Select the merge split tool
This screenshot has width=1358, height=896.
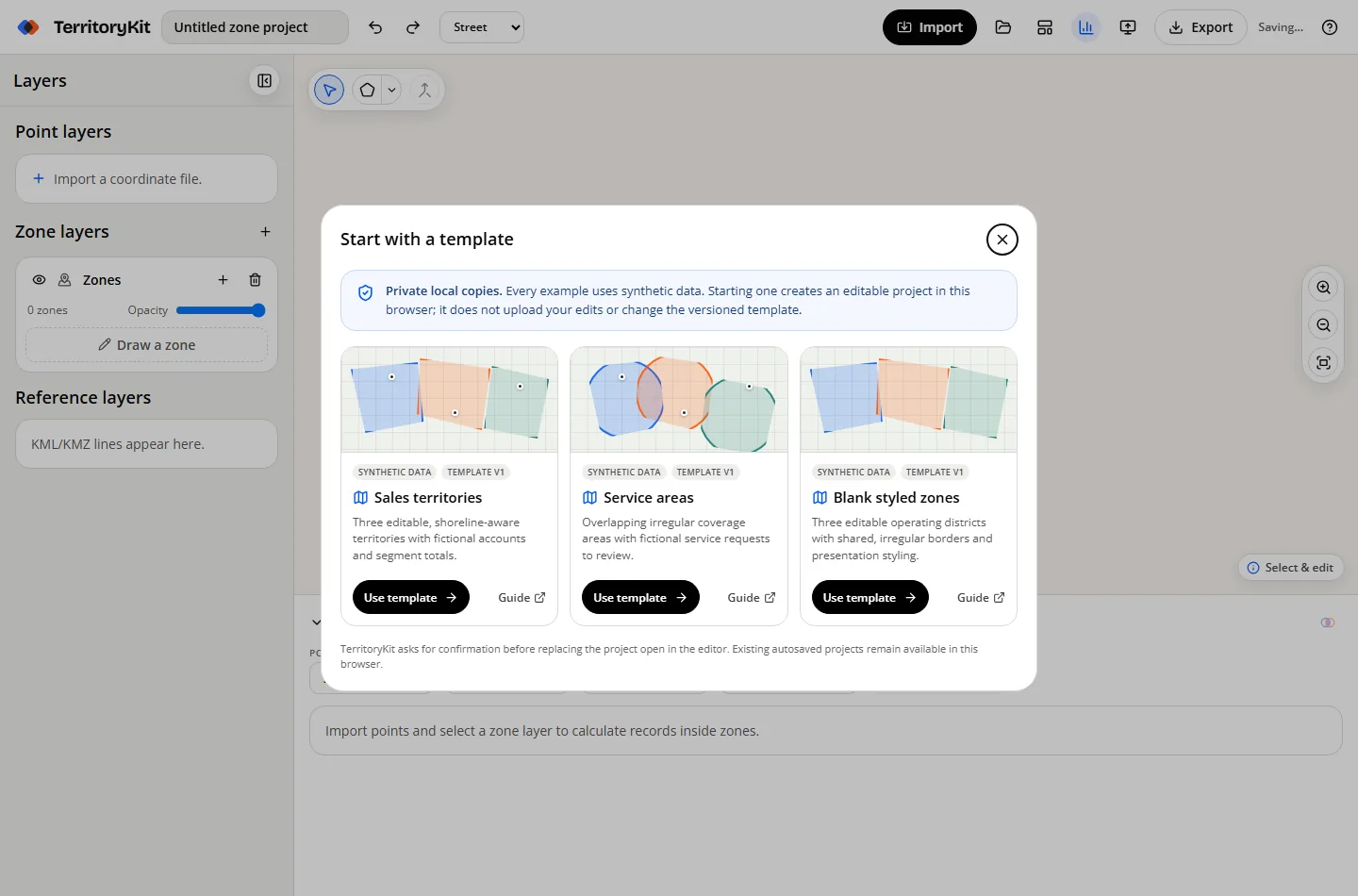pos(424,91)
